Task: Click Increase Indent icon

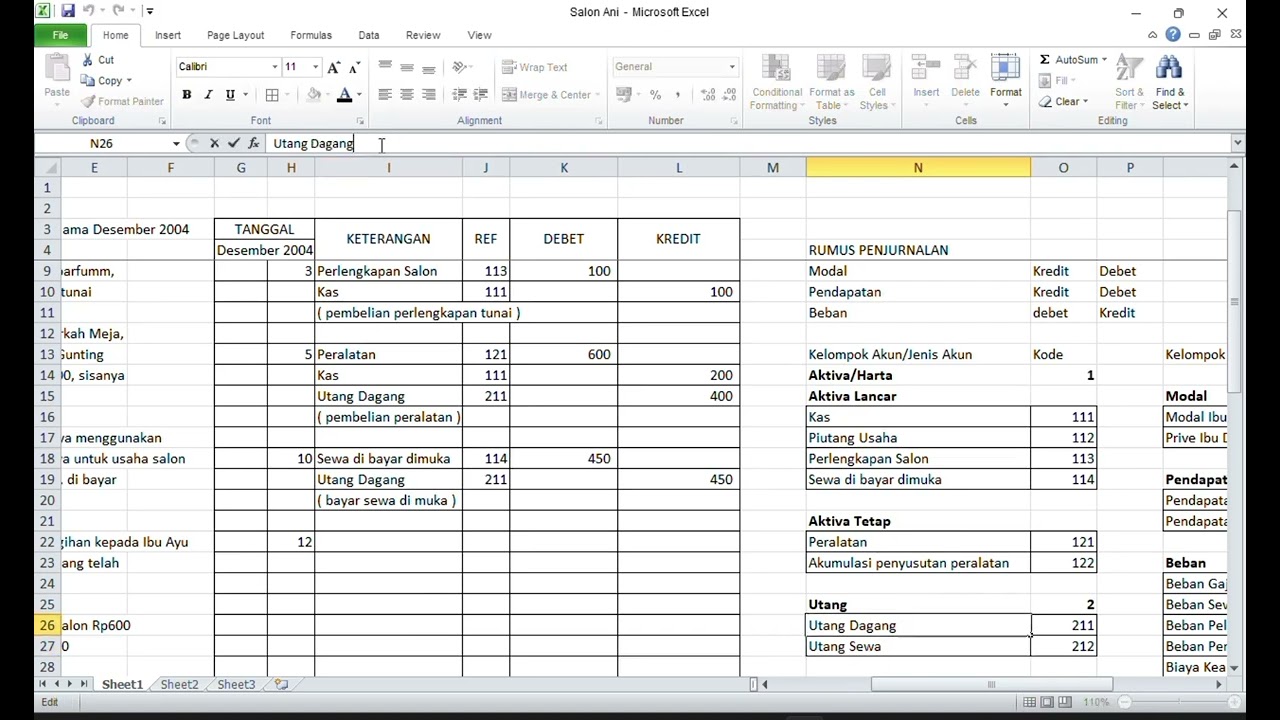Action: pos(481,95)
